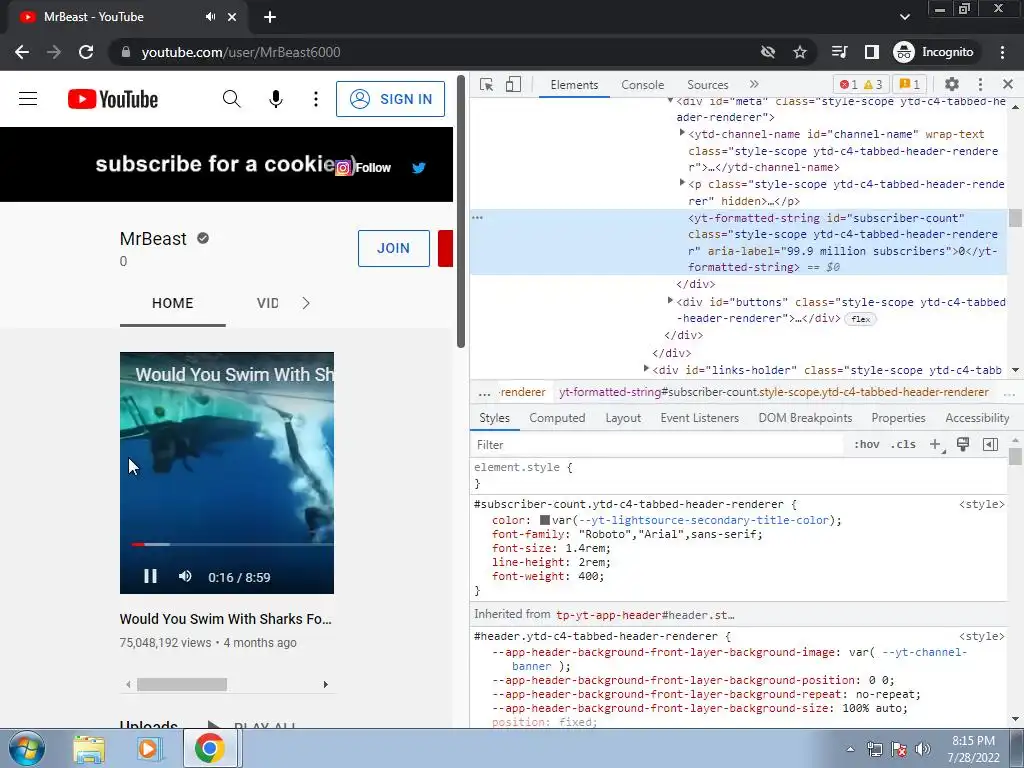The height and width of the screenshot is (768, 1024).
Task: Bookmark page with star icon
Action: point(800,52)
